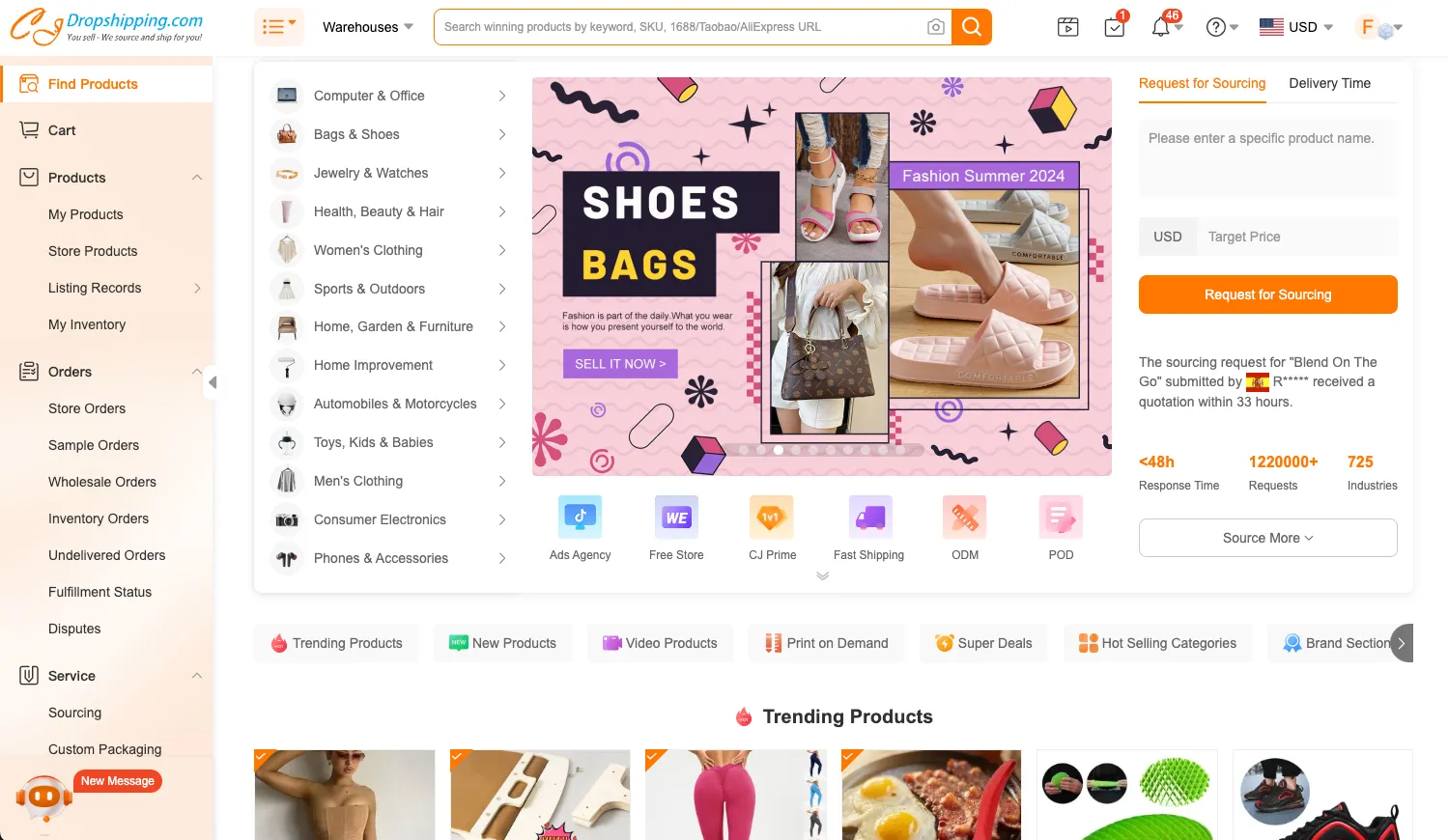Select the Video Products tab
The width and height of the screenshot is (1448, 840).
point(661,643)
